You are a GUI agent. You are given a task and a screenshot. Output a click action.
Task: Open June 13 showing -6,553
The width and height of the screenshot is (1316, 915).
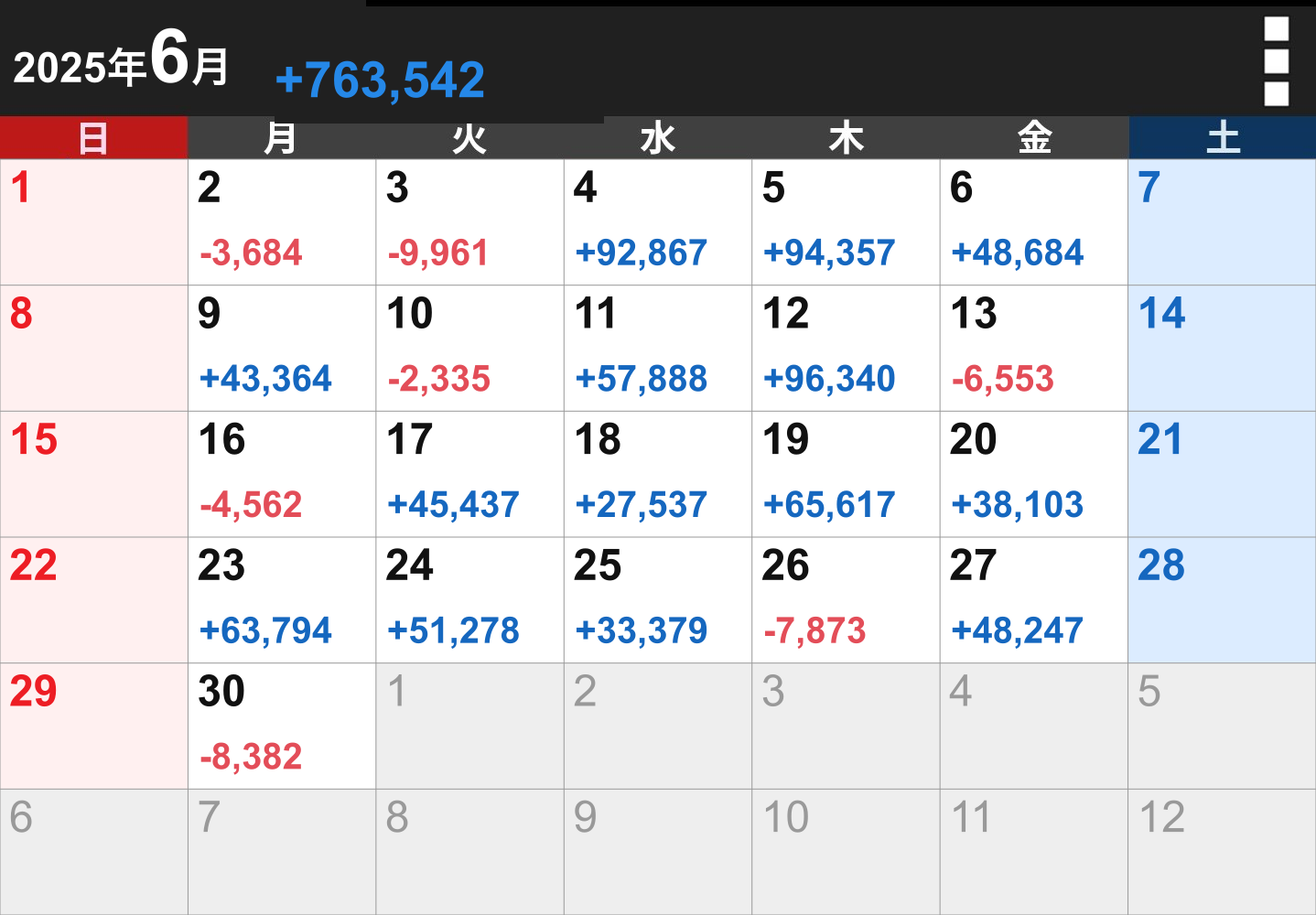point(1034,349)
